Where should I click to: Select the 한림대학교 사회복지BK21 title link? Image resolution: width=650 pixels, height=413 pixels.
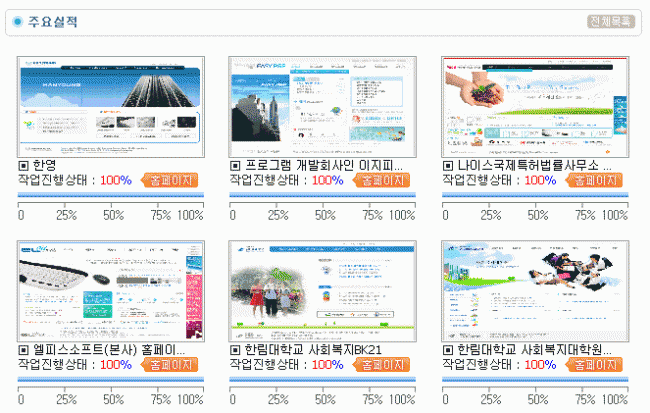pyautogui.click(x=315, y=350)
